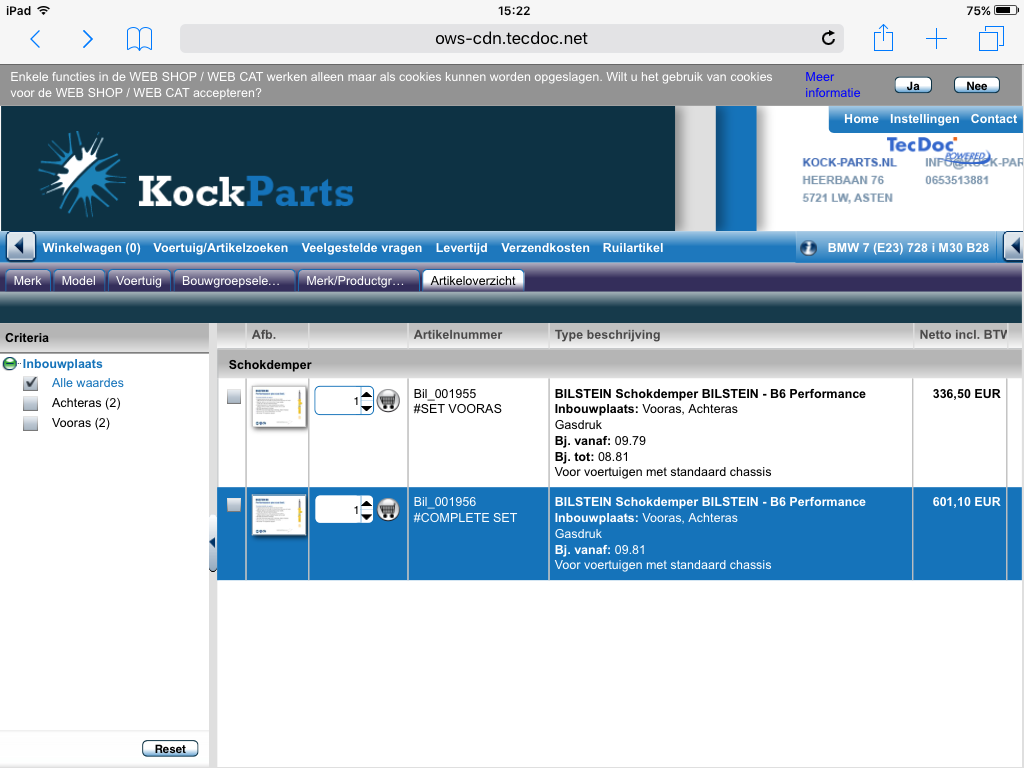1024x768 pixels.
Task: Click article number Bil_001955
Action: click(x=445, y=394)
